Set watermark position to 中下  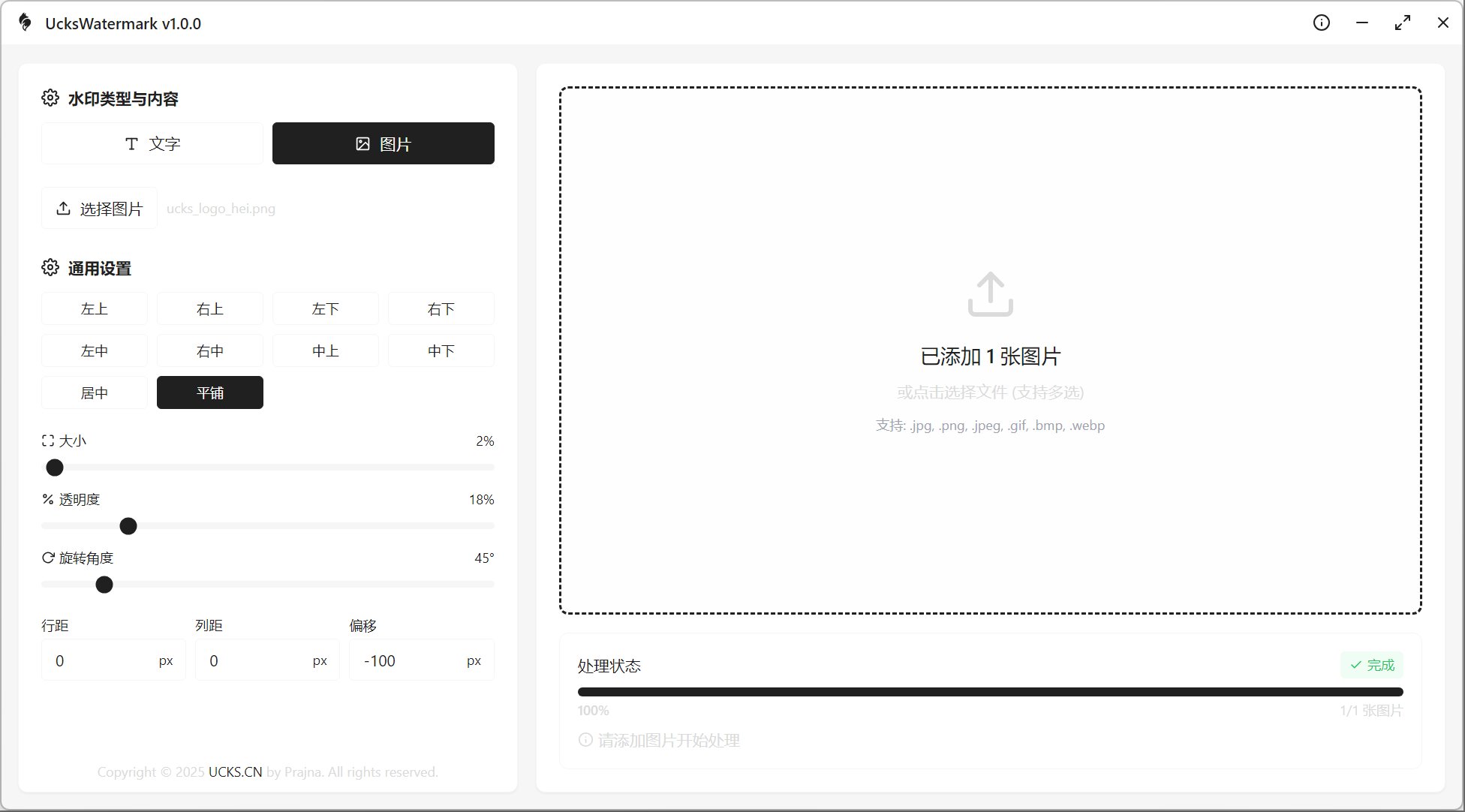[x=441, y=350]
